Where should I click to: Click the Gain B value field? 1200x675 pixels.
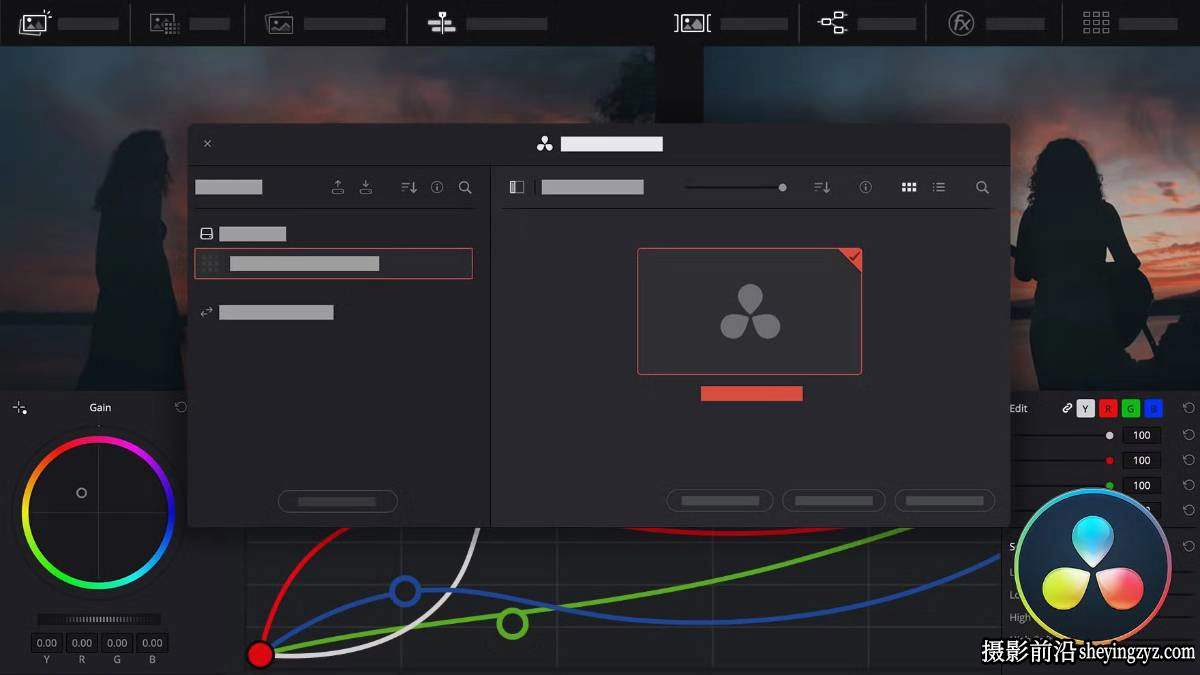click(152, 643)
